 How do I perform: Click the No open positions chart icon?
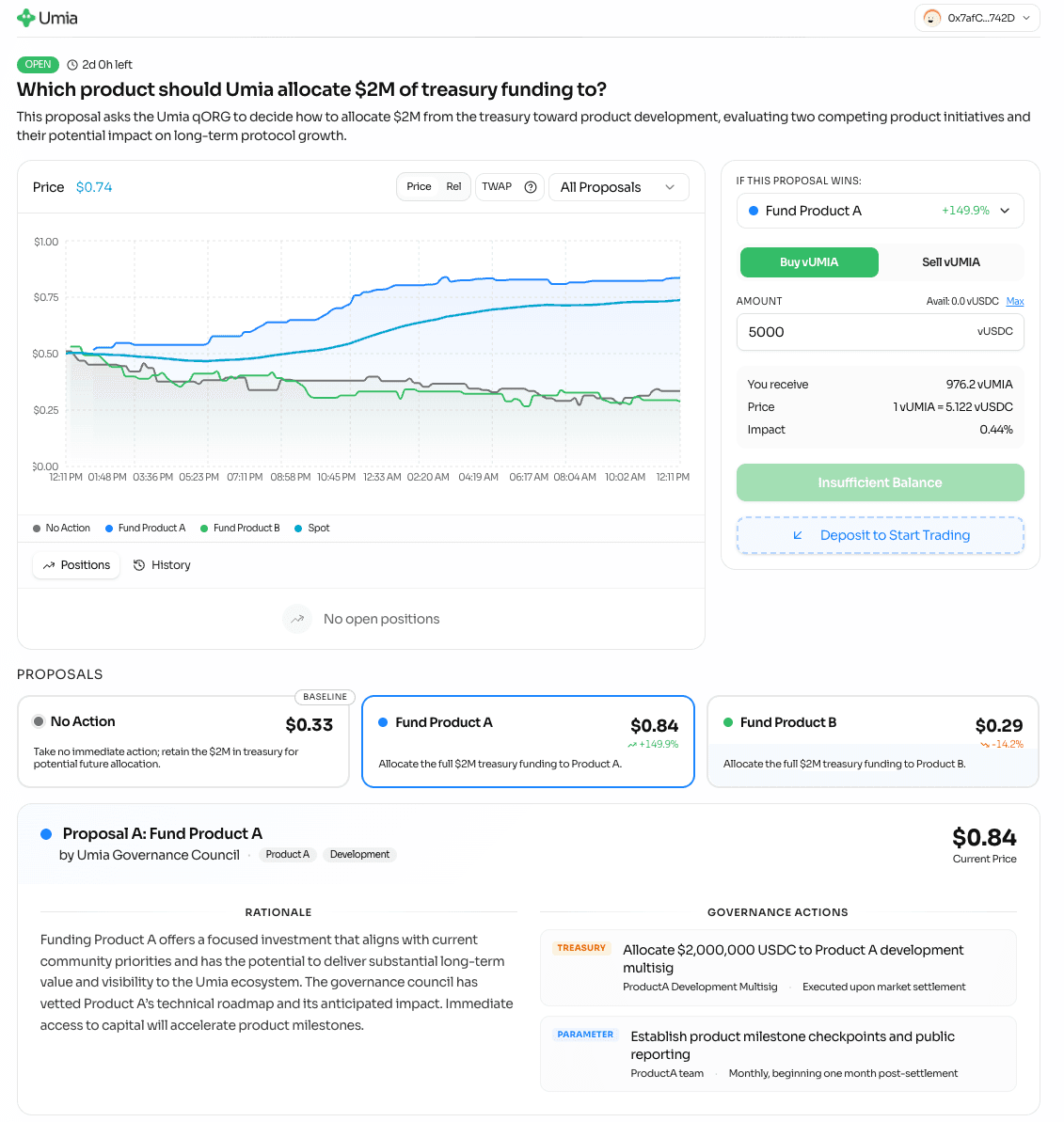tap(296, 618)
